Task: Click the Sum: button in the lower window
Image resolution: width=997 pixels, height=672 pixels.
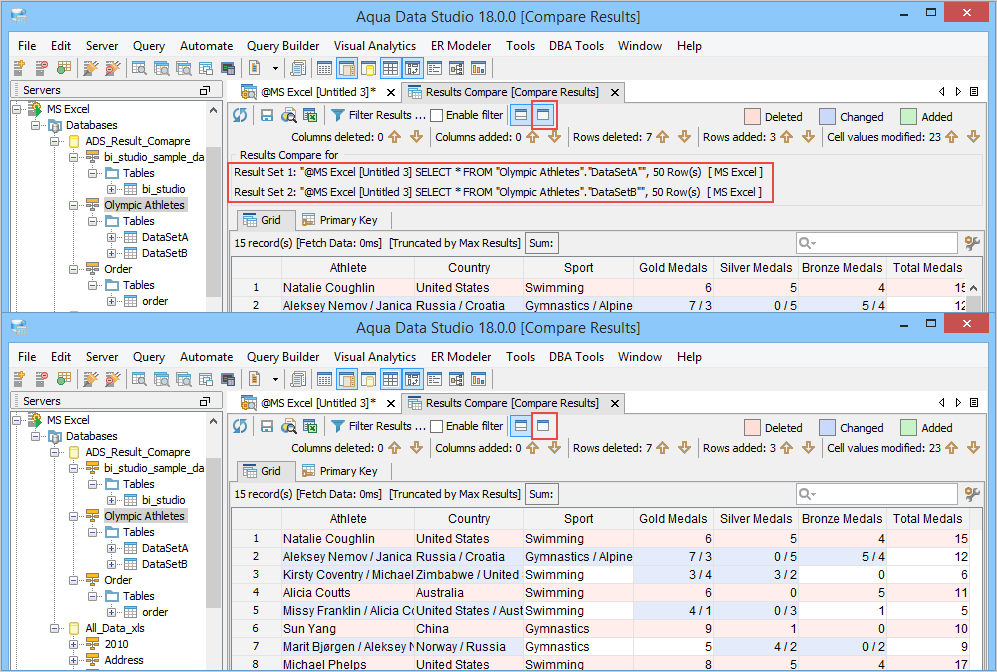Action: pyautogui.click(x=541, y=494)
